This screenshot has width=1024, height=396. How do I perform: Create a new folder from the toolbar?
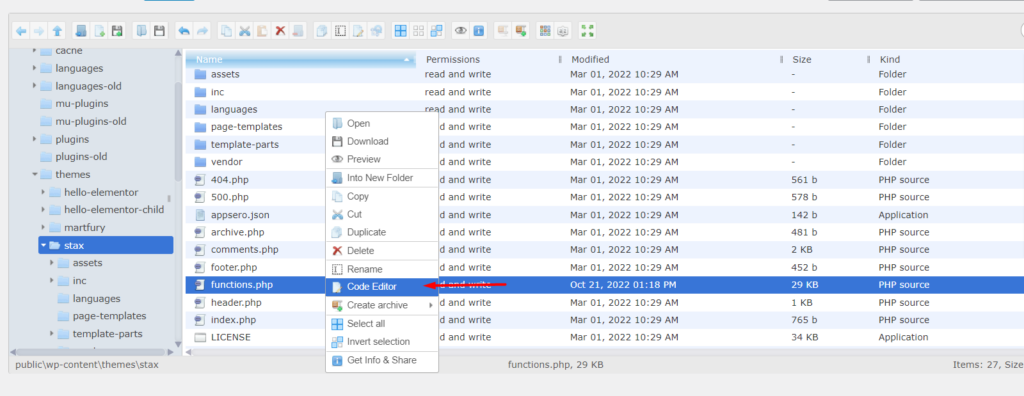81,30
